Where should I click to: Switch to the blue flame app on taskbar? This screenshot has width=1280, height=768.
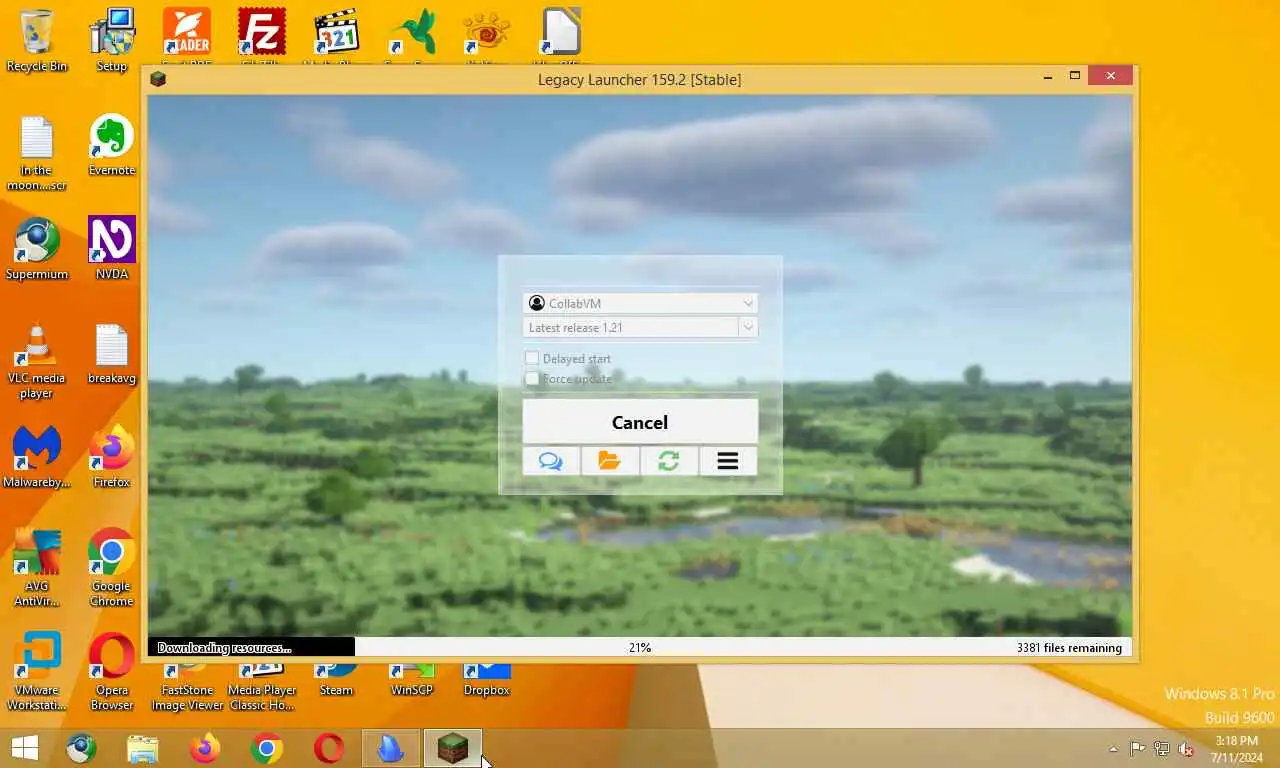click(x=391, y=748)
